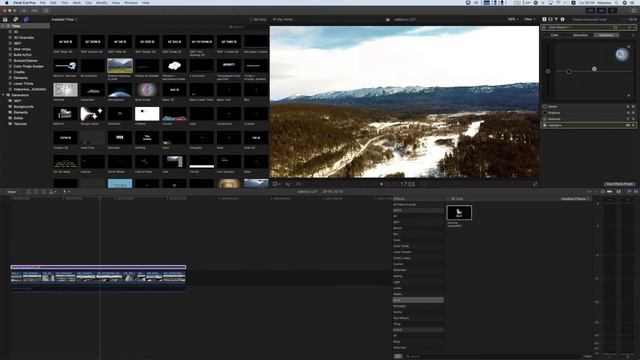The image size is (640, 360).
Task: Toggle the audio skimming headphones icon
Action: click(603, 191)
